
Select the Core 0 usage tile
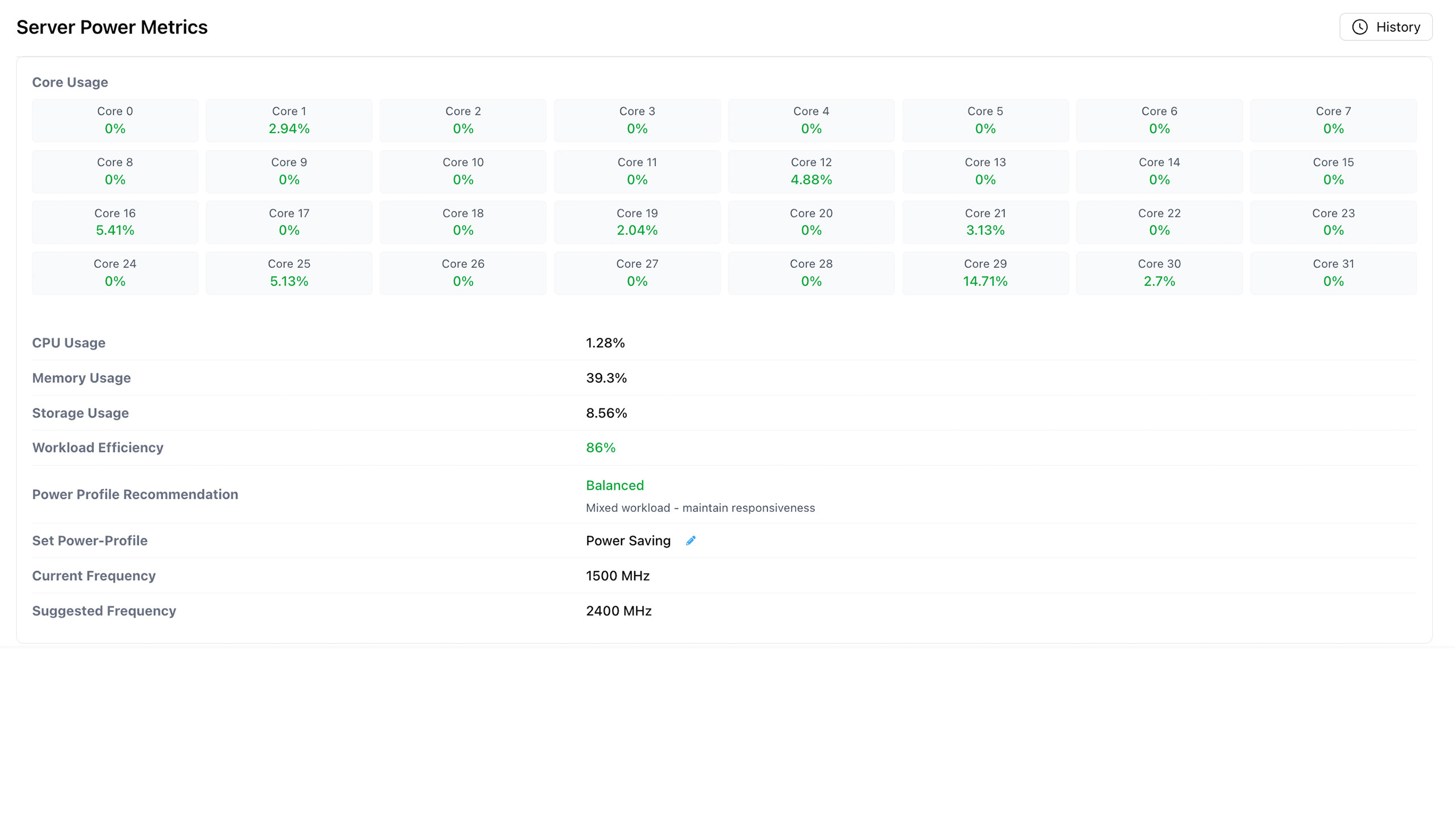pos(115,121)
